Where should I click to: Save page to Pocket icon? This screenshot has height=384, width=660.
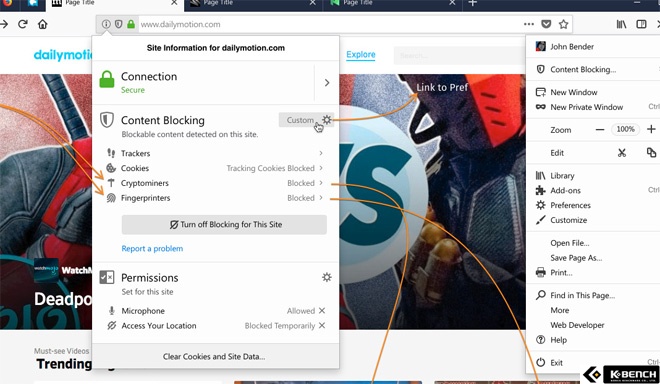[546, 24]
